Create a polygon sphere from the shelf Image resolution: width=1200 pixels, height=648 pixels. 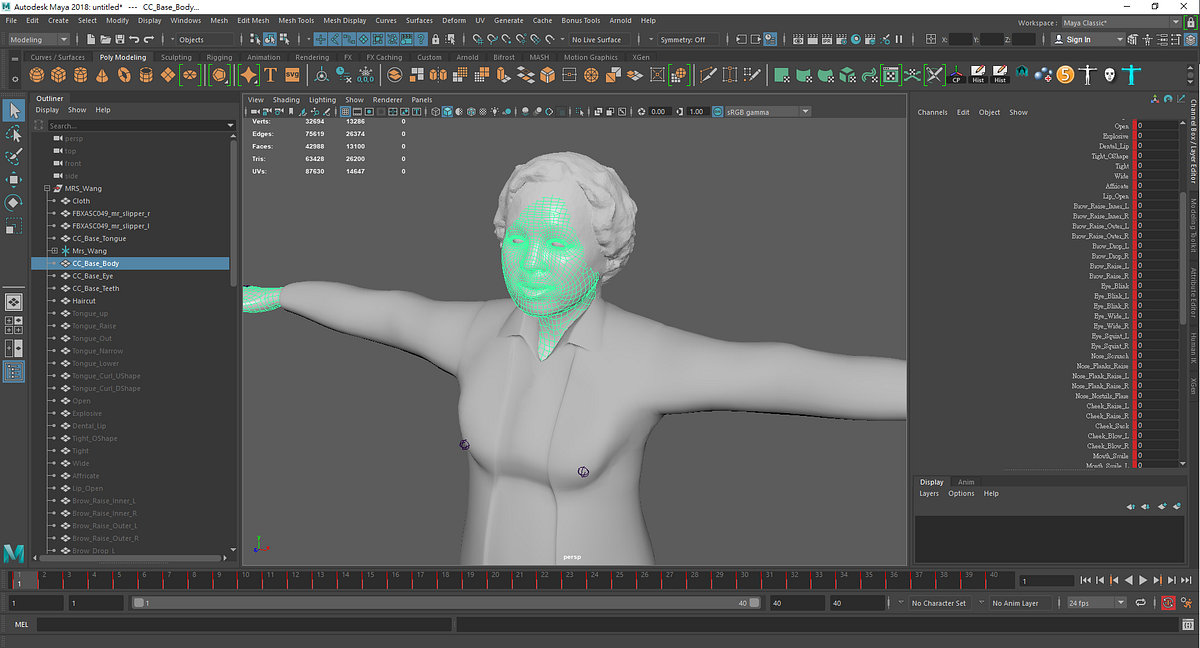[x=35, y=74]
